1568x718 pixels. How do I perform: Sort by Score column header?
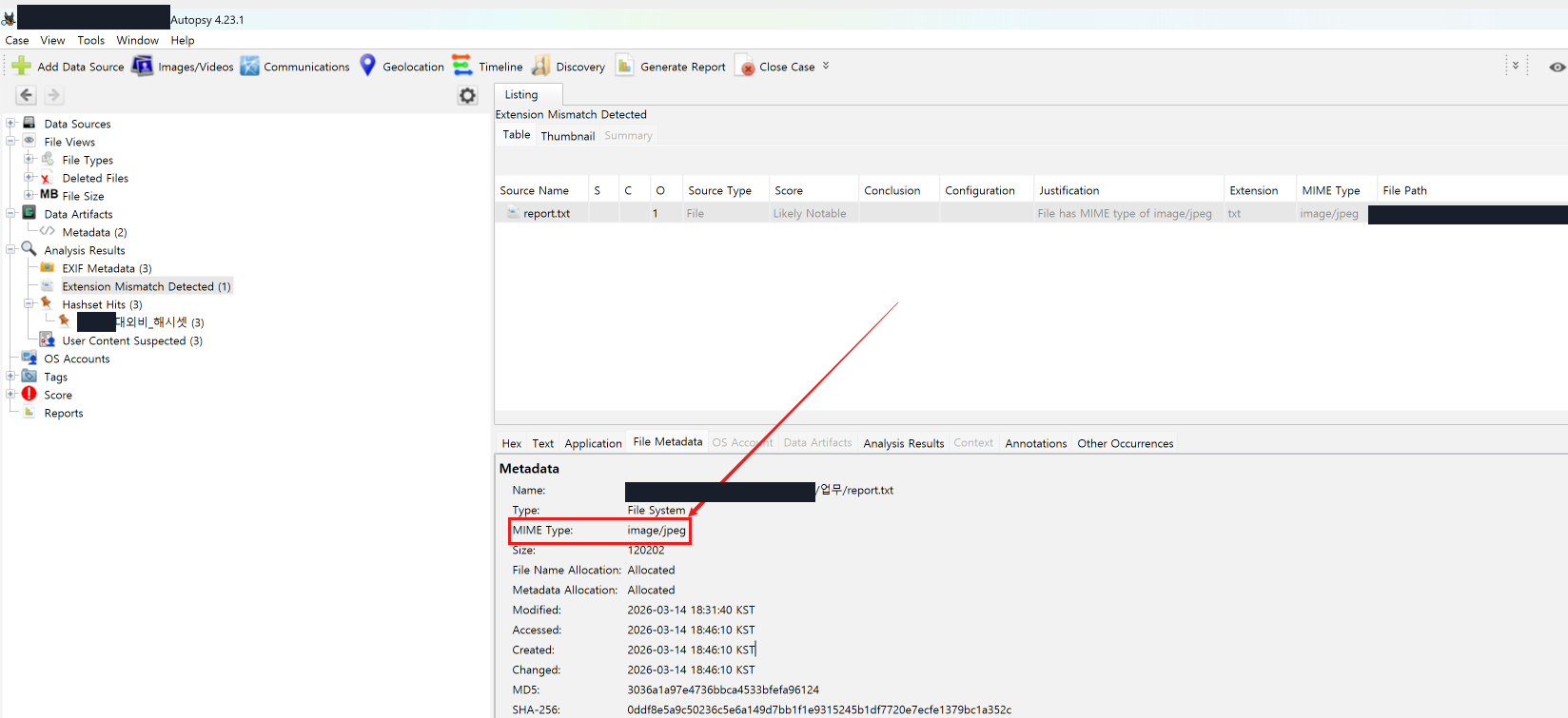coord(814,190)
